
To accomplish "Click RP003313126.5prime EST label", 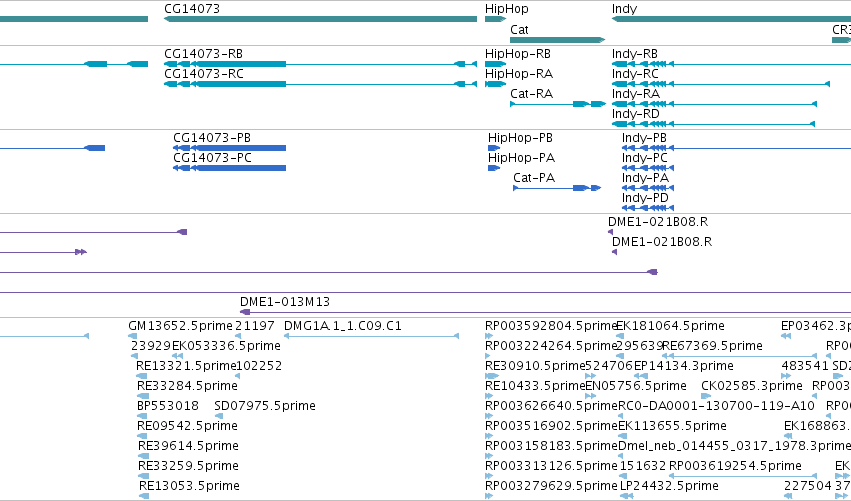I will point(551,466).
